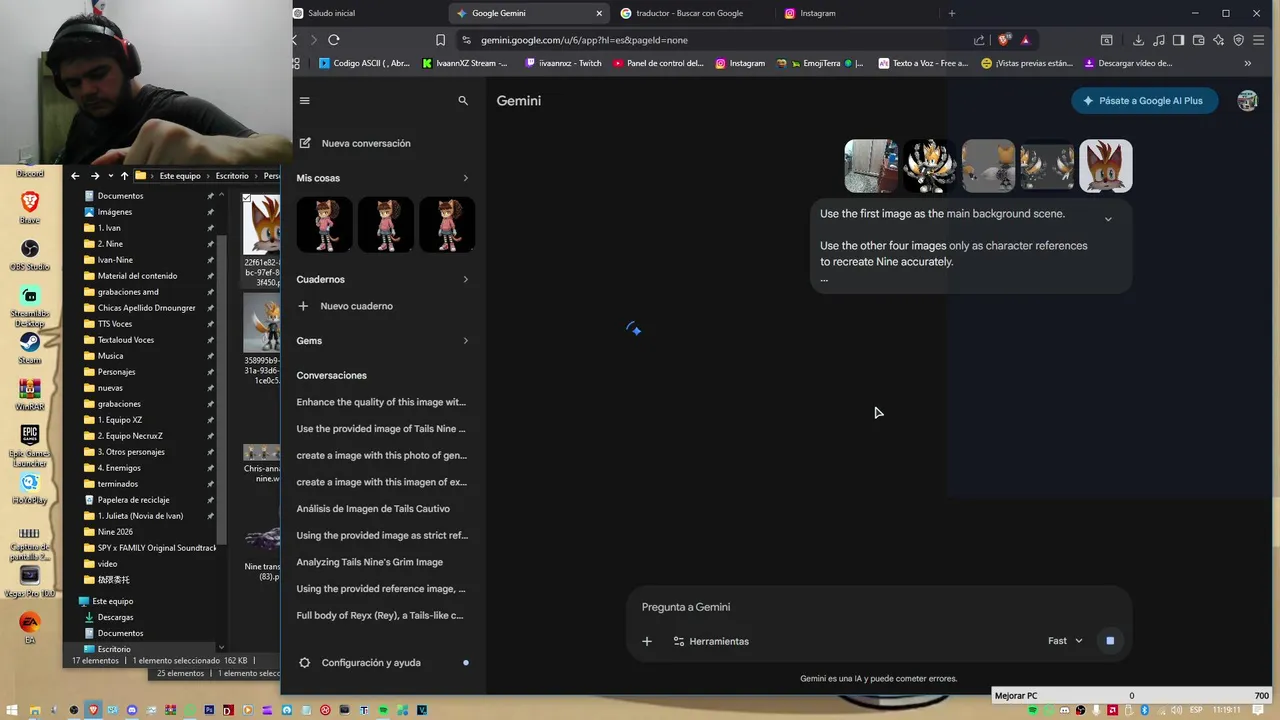The width and height of the screenshot is (1280, 720).
Task: Show more bookmarks with double chevron
Action: [x=1247, y=63]
